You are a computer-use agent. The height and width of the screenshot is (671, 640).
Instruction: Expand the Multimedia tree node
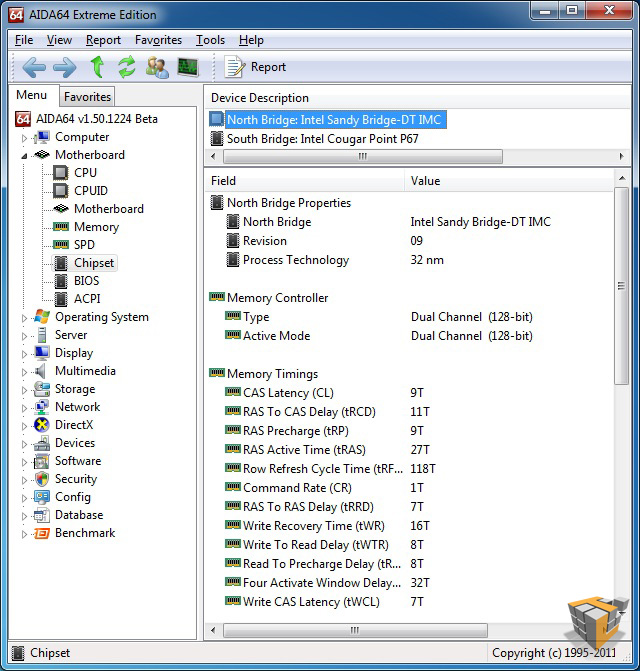[24, 372]
